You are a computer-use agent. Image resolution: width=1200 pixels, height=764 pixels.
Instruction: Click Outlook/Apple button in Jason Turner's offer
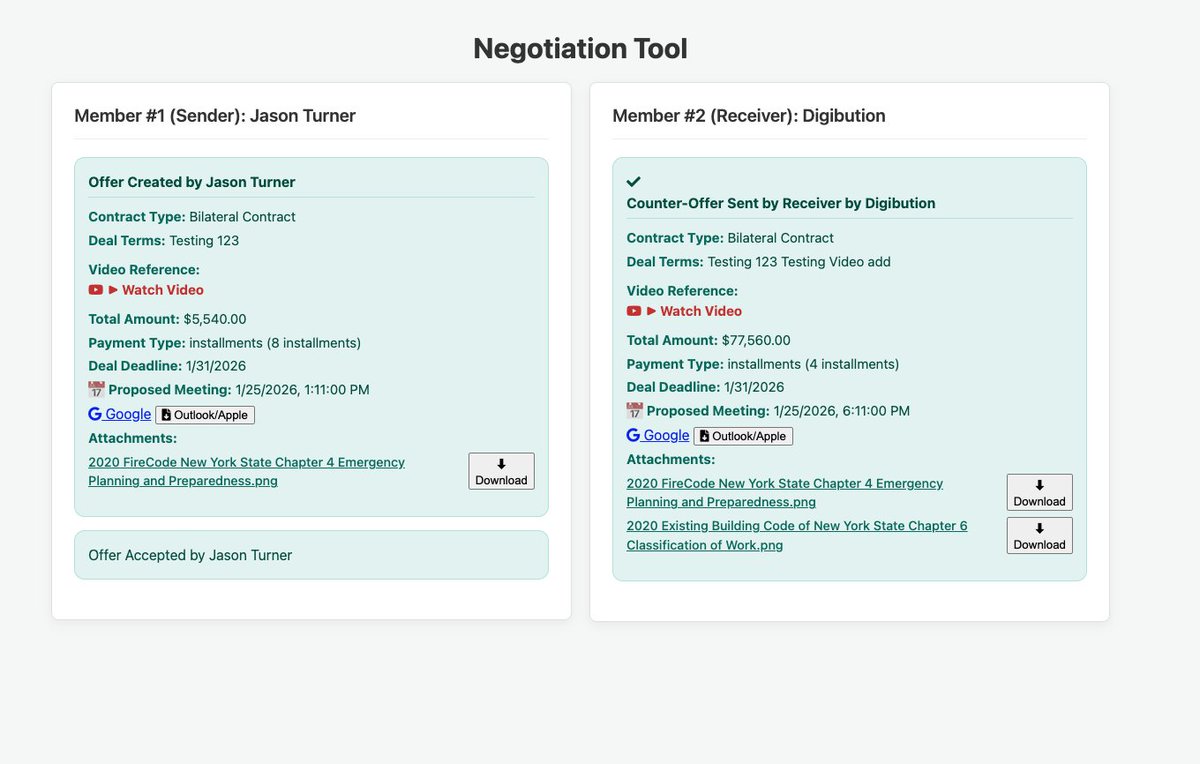coord(205,415)
